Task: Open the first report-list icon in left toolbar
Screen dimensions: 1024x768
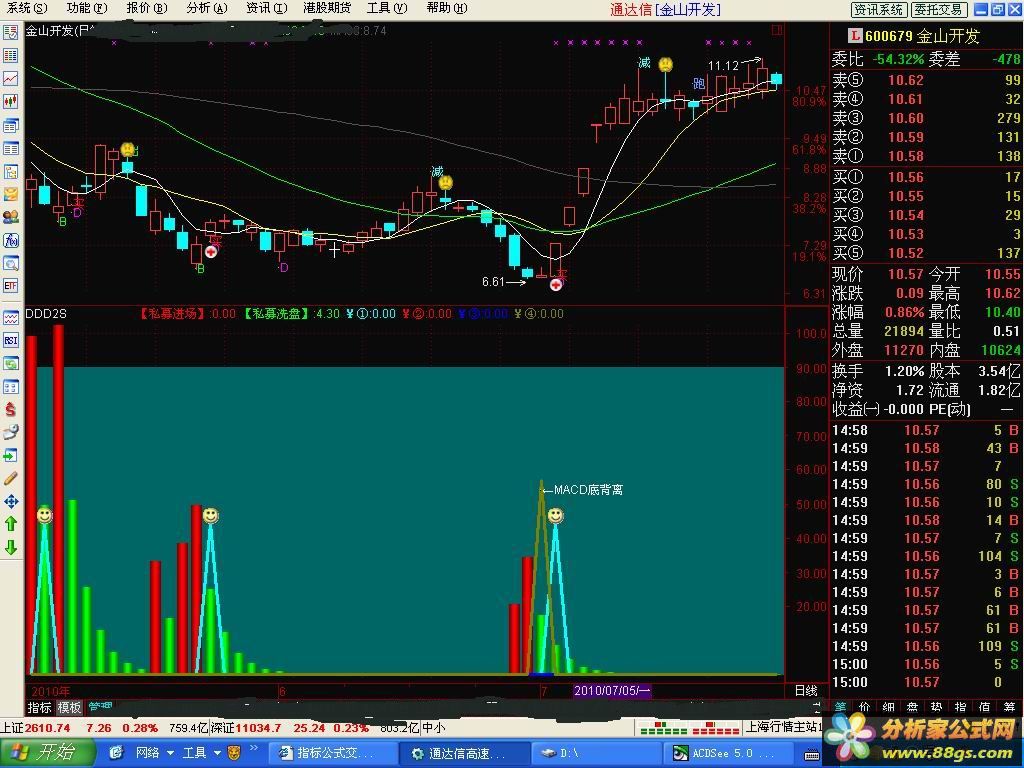Action: tap(10, 33)
